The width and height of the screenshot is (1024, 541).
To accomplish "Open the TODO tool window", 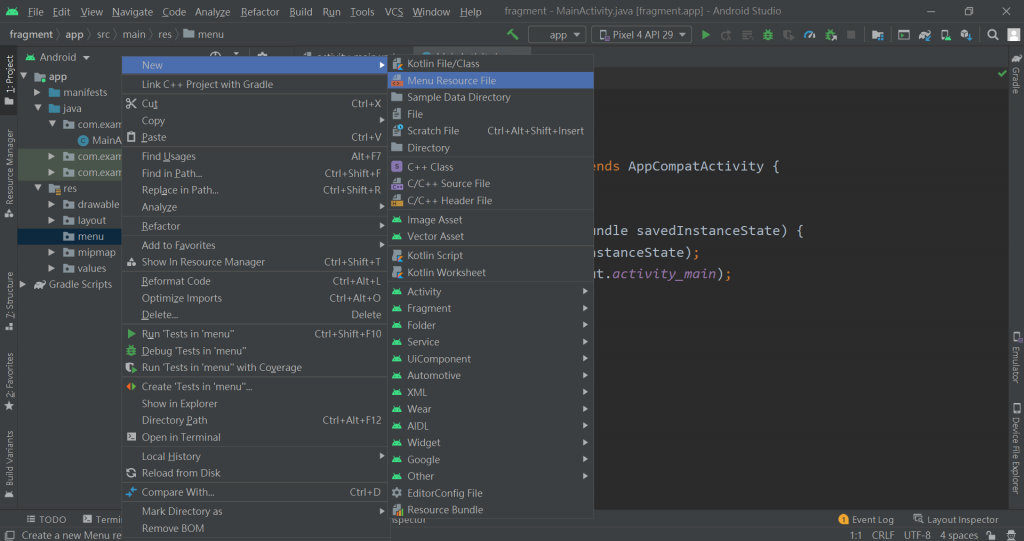I will [x=46, y=519].
